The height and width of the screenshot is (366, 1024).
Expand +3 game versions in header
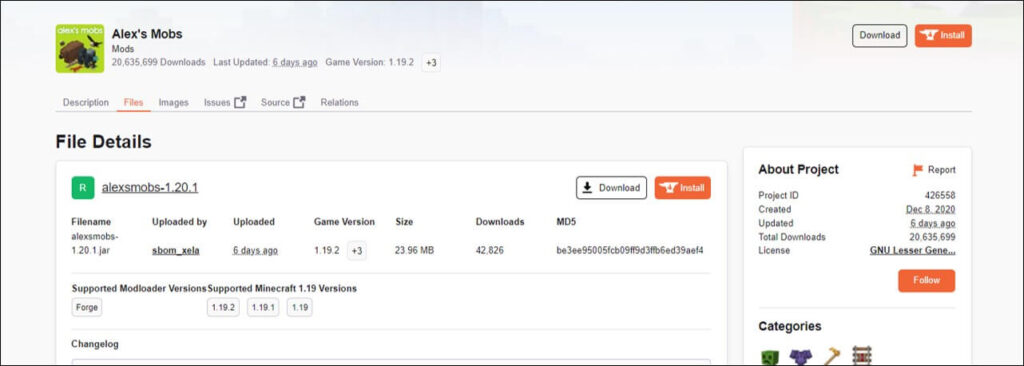(x=430, y=63)
